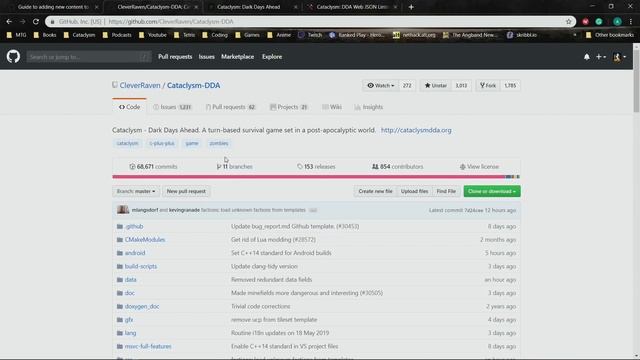The height and width of the screenshot is (360, 640).
Task: Switch to the Wiki tab
Action: tap(332, 107)
